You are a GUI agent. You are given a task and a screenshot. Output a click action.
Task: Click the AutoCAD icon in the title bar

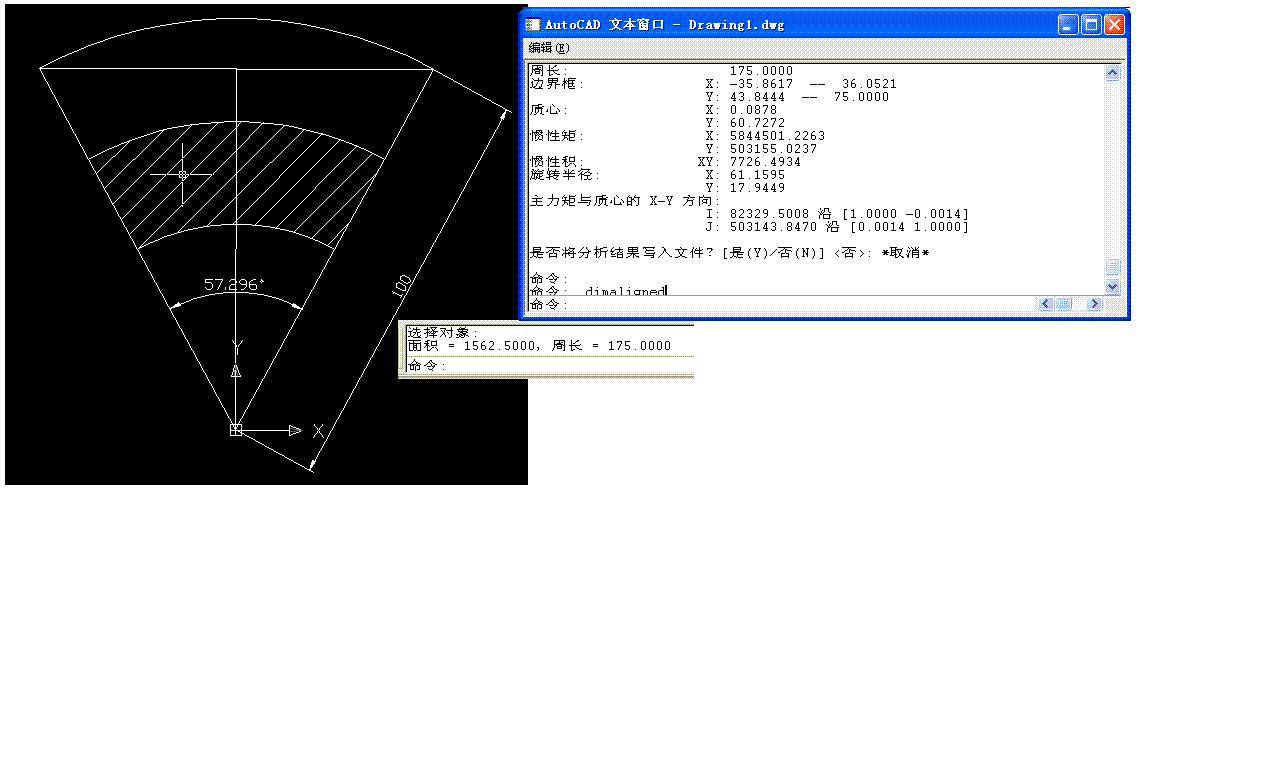pyautogui.click(x=531, y=24)
